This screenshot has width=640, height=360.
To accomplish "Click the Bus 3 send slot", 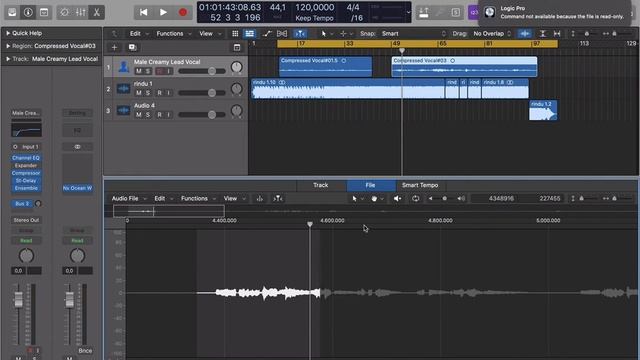I will (22, 203).
